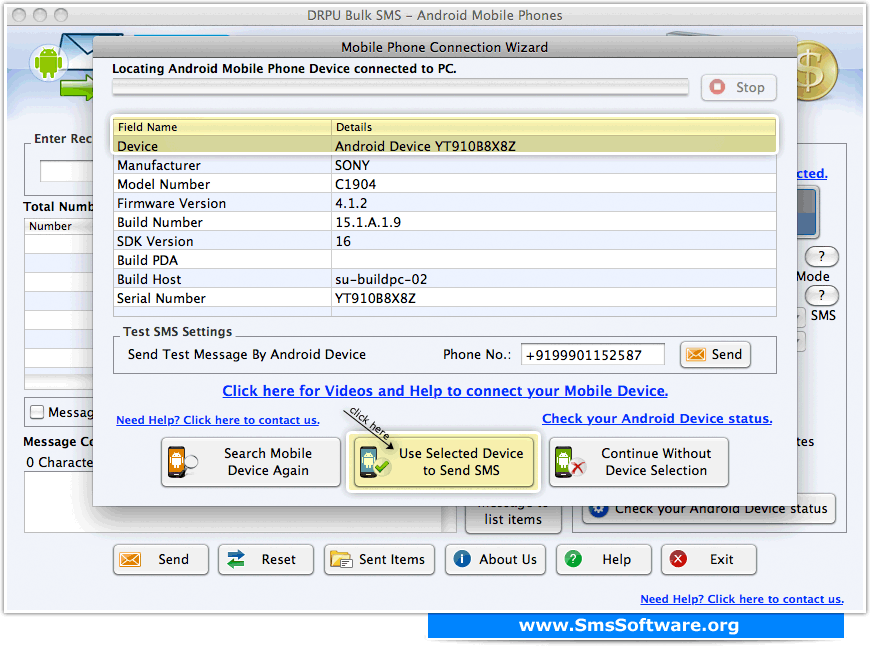870x647 pixels.
Task: Click question mark button above Mode
Action: 822,256
